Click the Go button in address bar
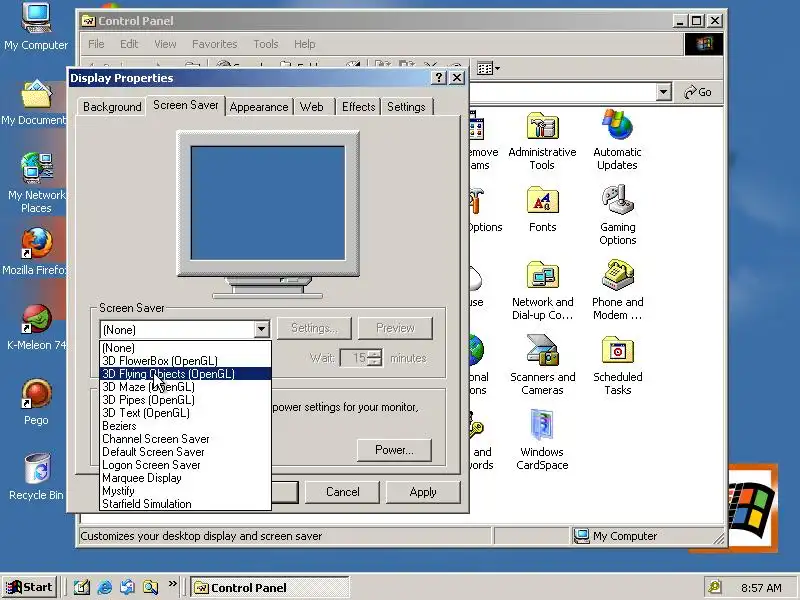Image resolution: width=800 pixels, height=600 pixels. pos(698,92)
